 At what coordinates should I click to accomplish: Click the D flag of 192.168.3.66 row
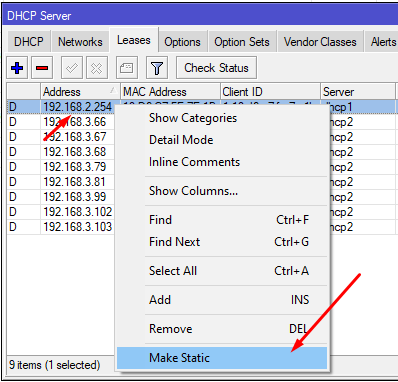pyautogui.click(x=13, y=122)
